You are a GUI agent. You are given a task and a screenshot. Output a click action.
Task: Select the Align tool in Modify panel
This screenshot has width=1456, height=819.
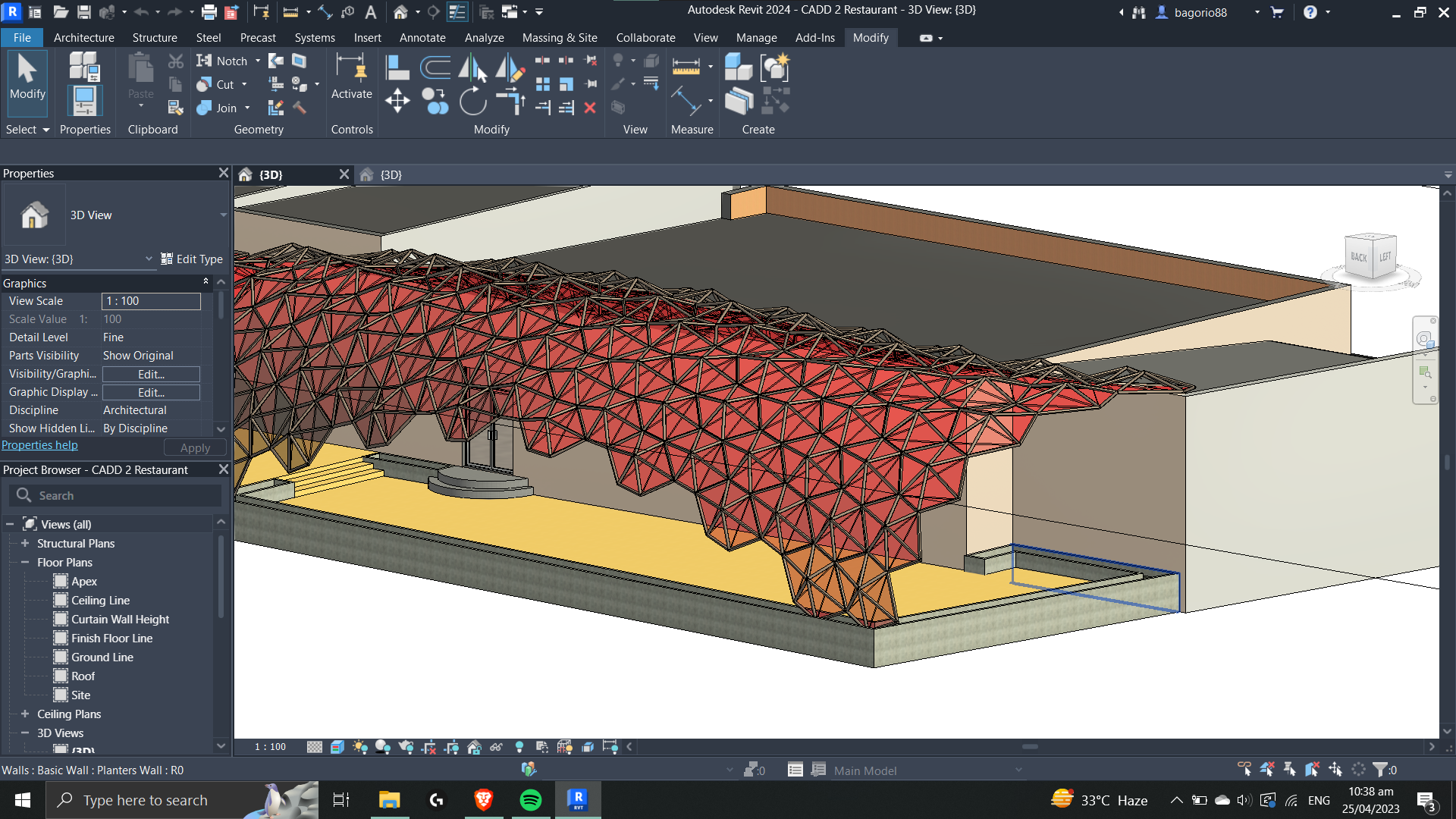tap(397, 67)
